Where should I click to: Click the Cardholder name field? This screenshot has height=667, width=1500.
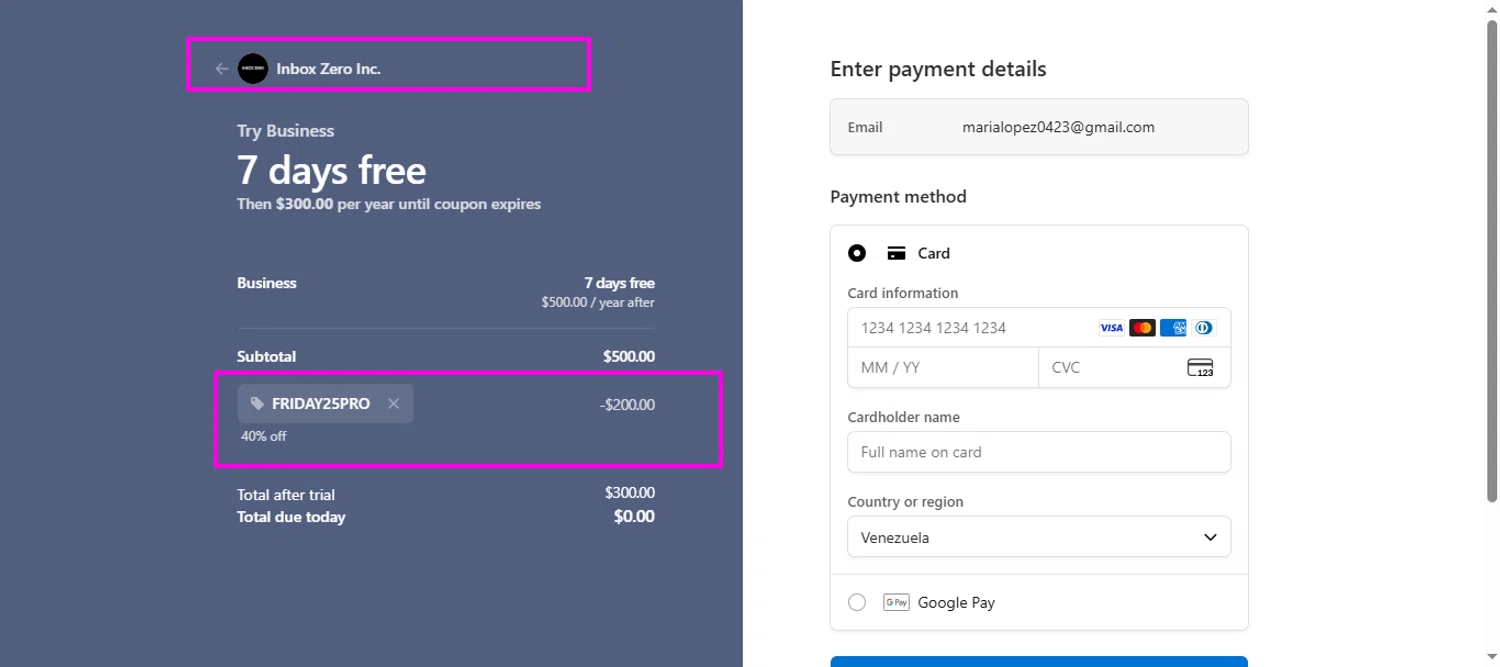(x=1038, y=452)
